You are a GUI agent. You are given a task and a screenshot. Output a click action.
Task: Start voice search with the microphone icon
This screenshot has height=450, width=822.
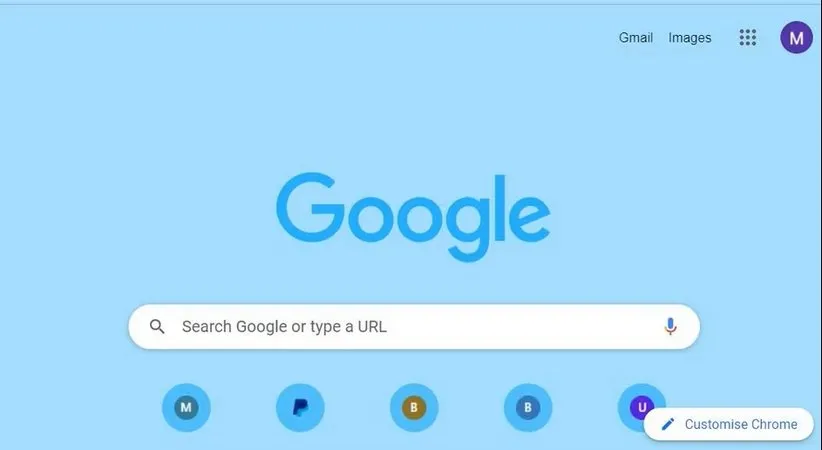click(670, 326)
